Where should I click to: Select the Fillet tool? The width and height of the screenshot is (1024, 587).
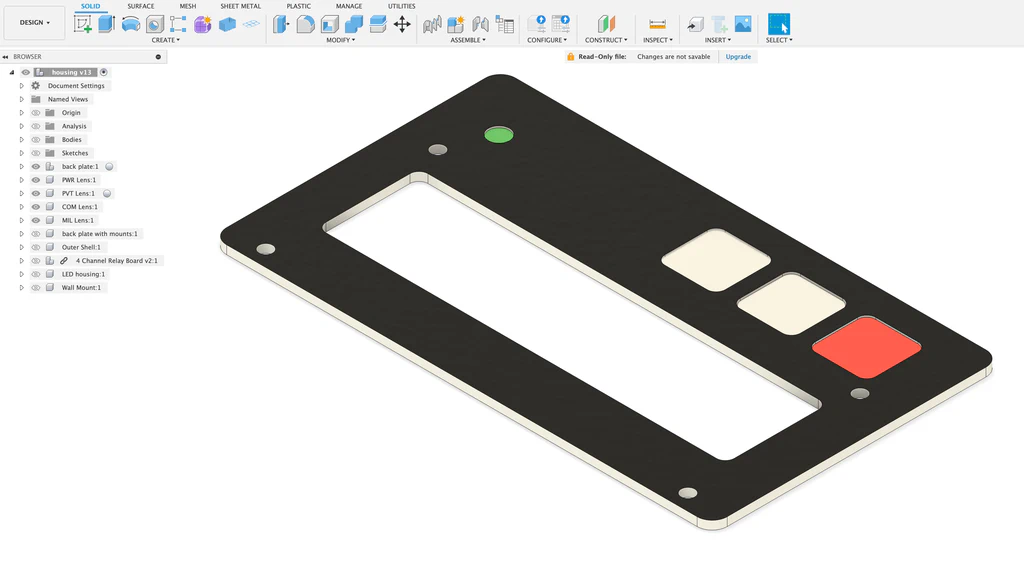pyautogui.click(x=305, y=24)
